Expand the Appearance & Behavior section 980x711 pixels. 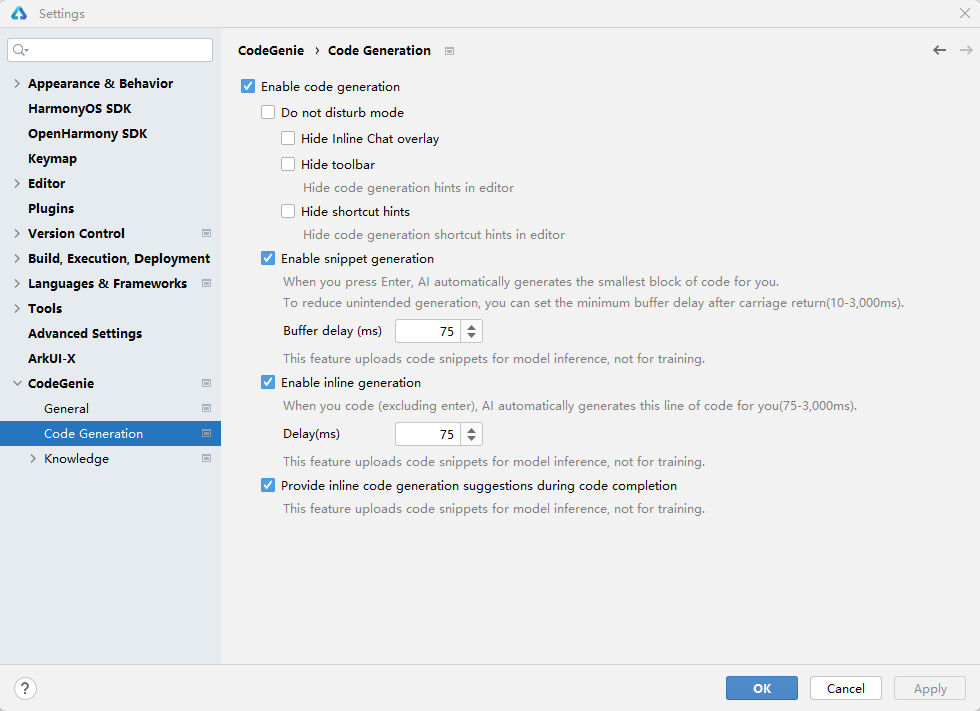point(17,84)
